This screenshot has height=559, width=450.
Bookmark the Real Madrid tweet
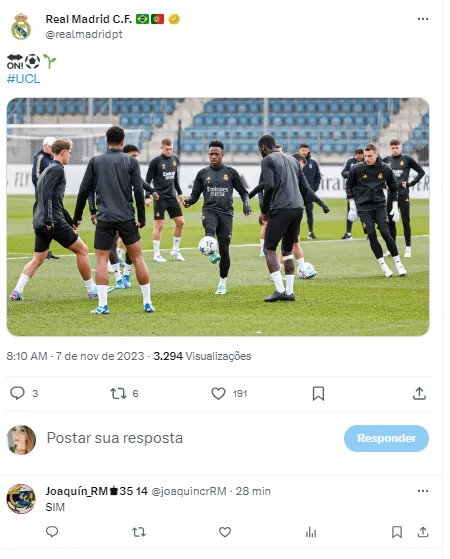click(318, 394)
